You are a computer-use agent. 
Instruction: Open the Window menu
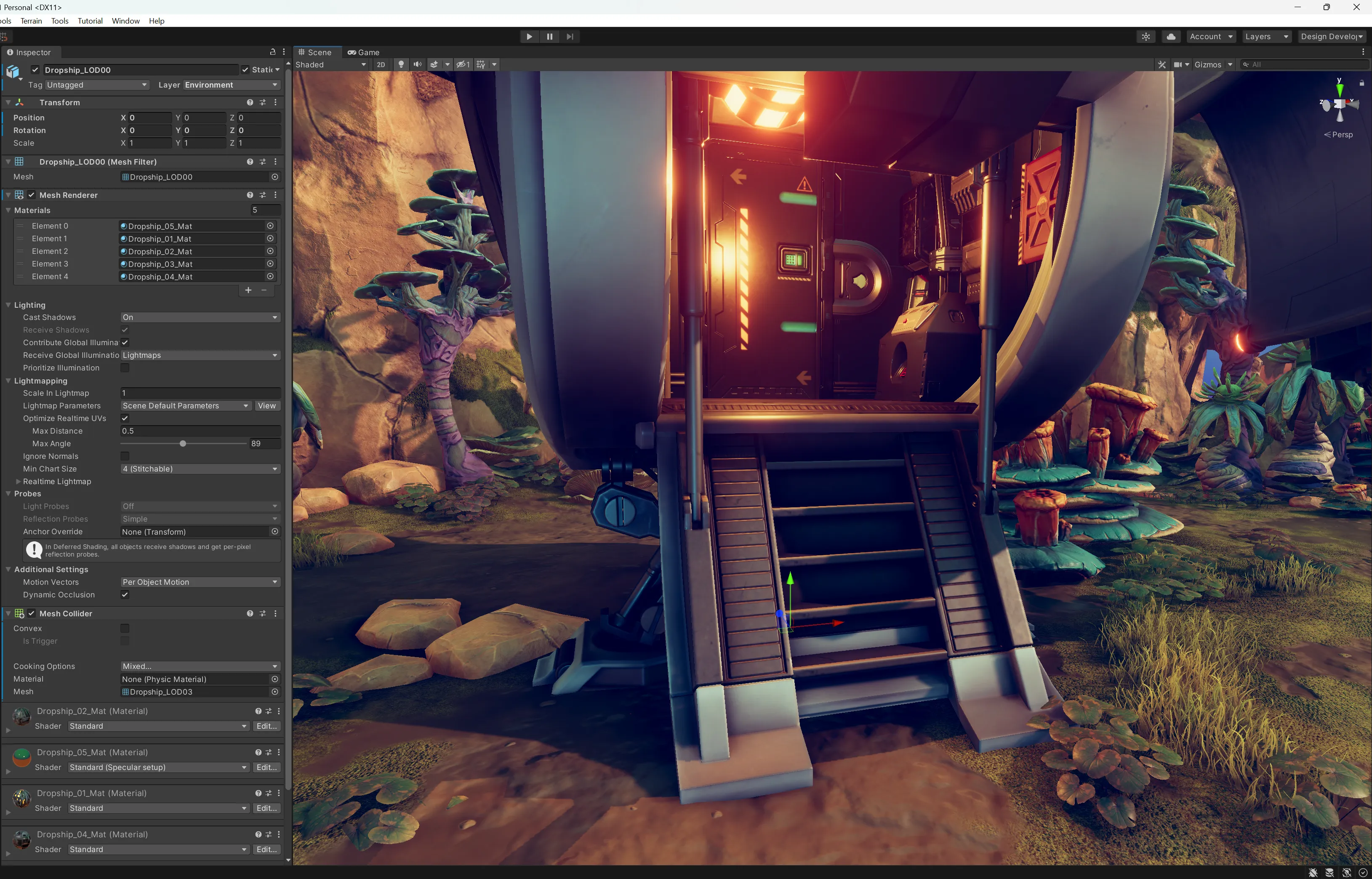(125, 21)
